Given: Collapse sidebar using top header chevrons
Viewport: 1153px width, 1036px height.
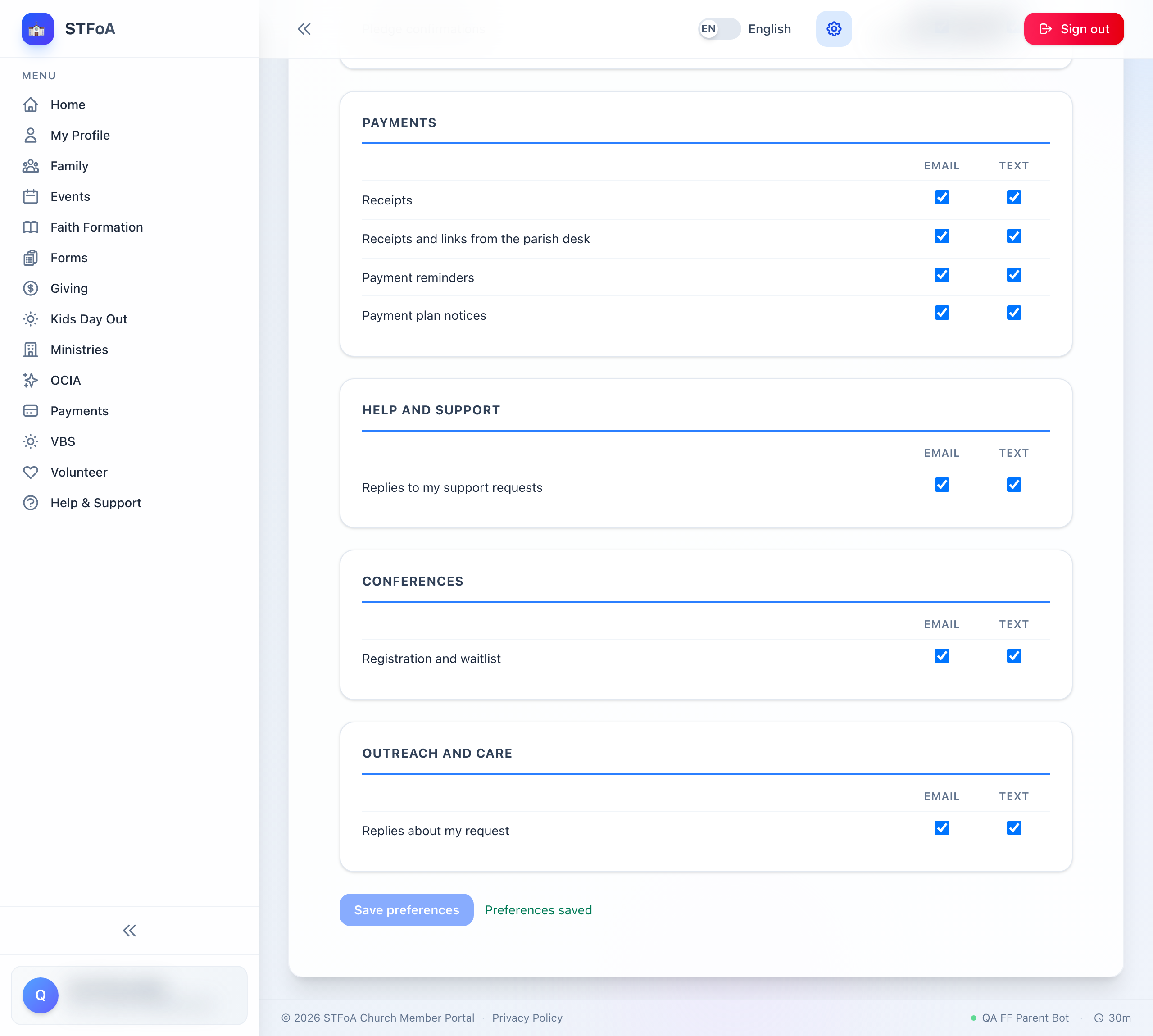Looking at the screenshot, I should 304,29.
